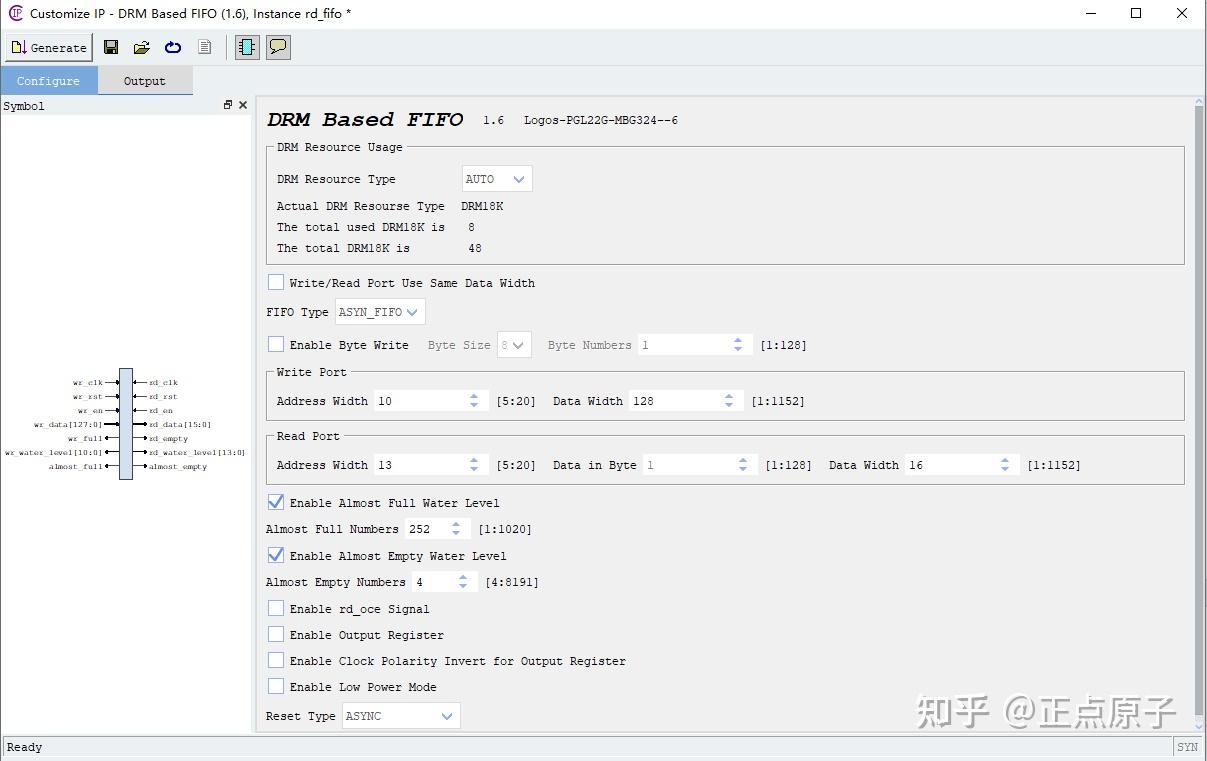Click the Generate button
The width and height of the screenshot is (1207, 761).
click(x=49, y=47)
